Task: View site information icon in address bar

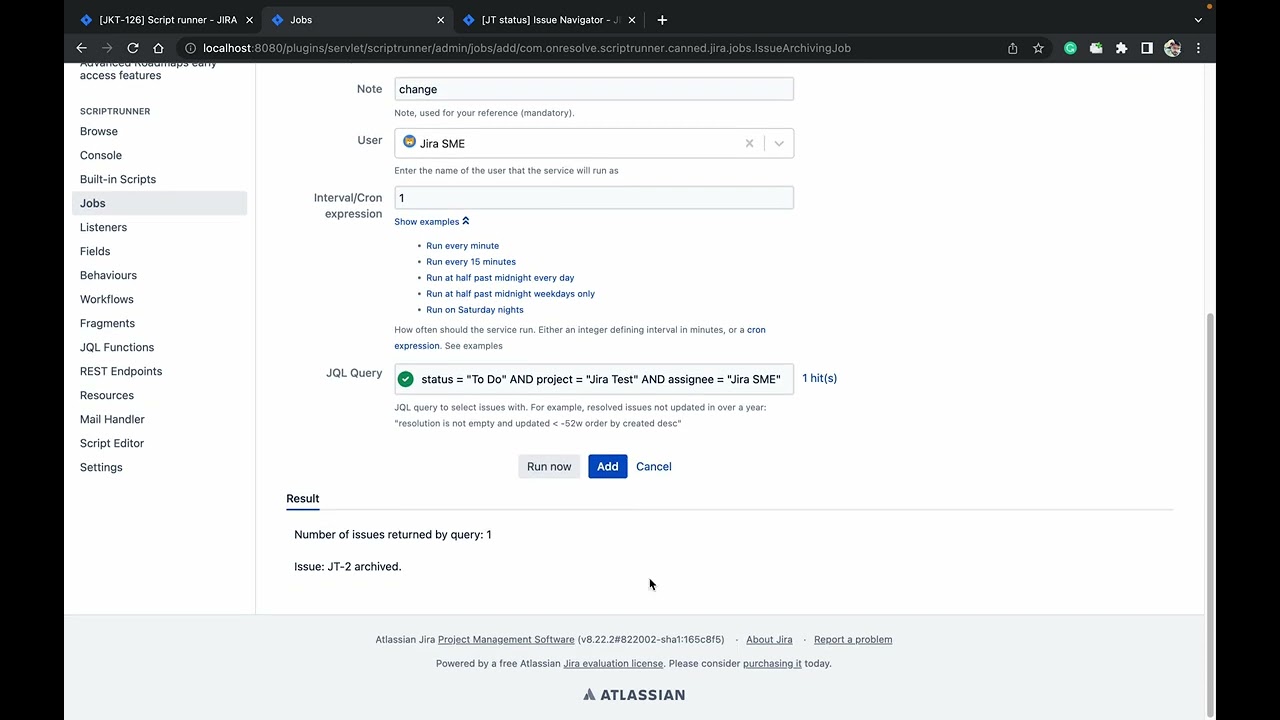Action: (x=190, y=48)
